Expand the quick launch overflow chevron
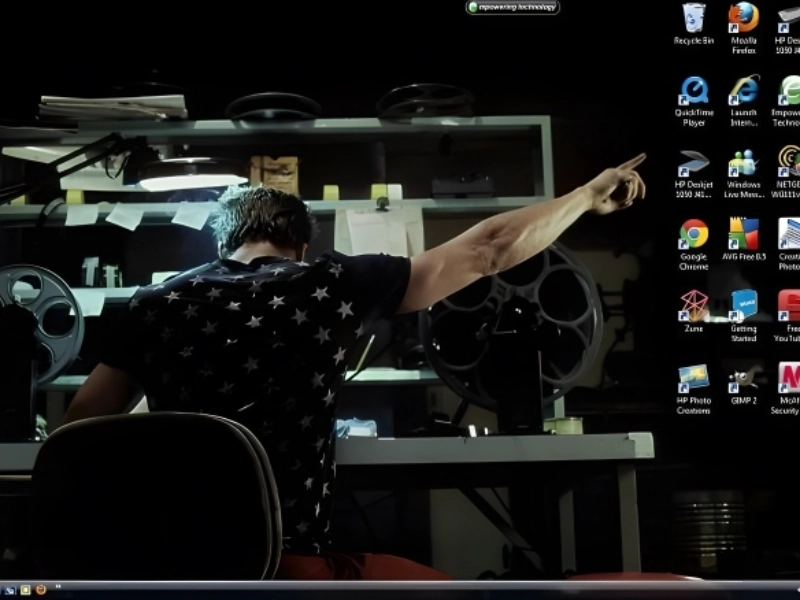Viewport: 800px width, 600px height. (x=58, y=588)
